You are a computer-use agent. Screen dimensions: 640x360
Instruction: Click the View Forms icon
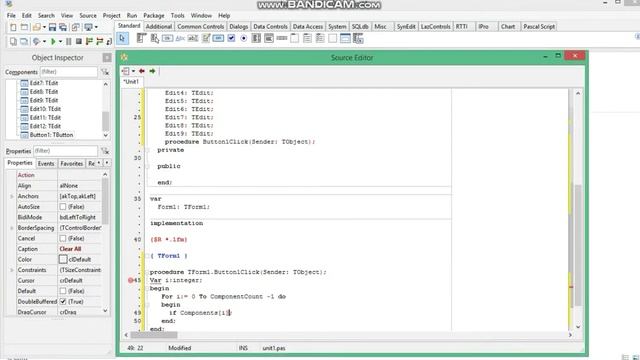pyautogui.click(x=24, y=41)
